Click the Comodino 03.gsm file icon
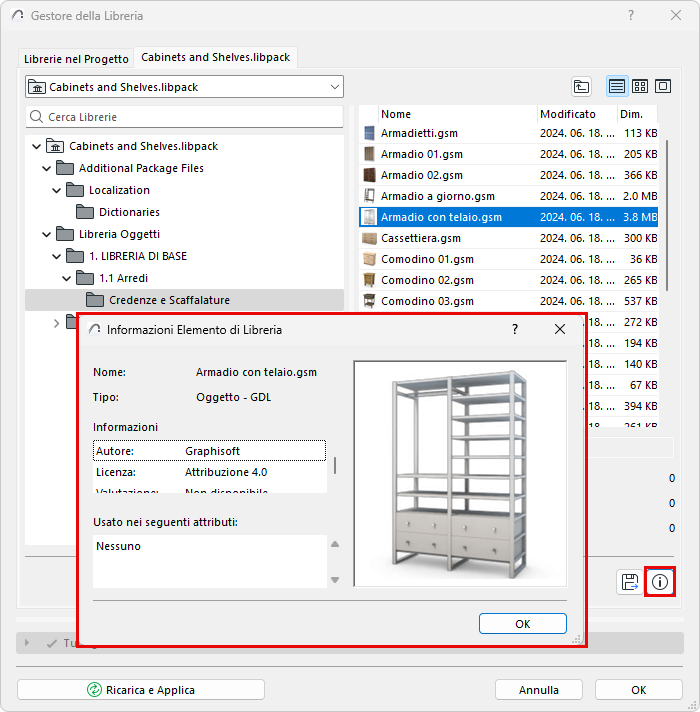This screenshot has width=700, height=712. [x=369, y=301]
